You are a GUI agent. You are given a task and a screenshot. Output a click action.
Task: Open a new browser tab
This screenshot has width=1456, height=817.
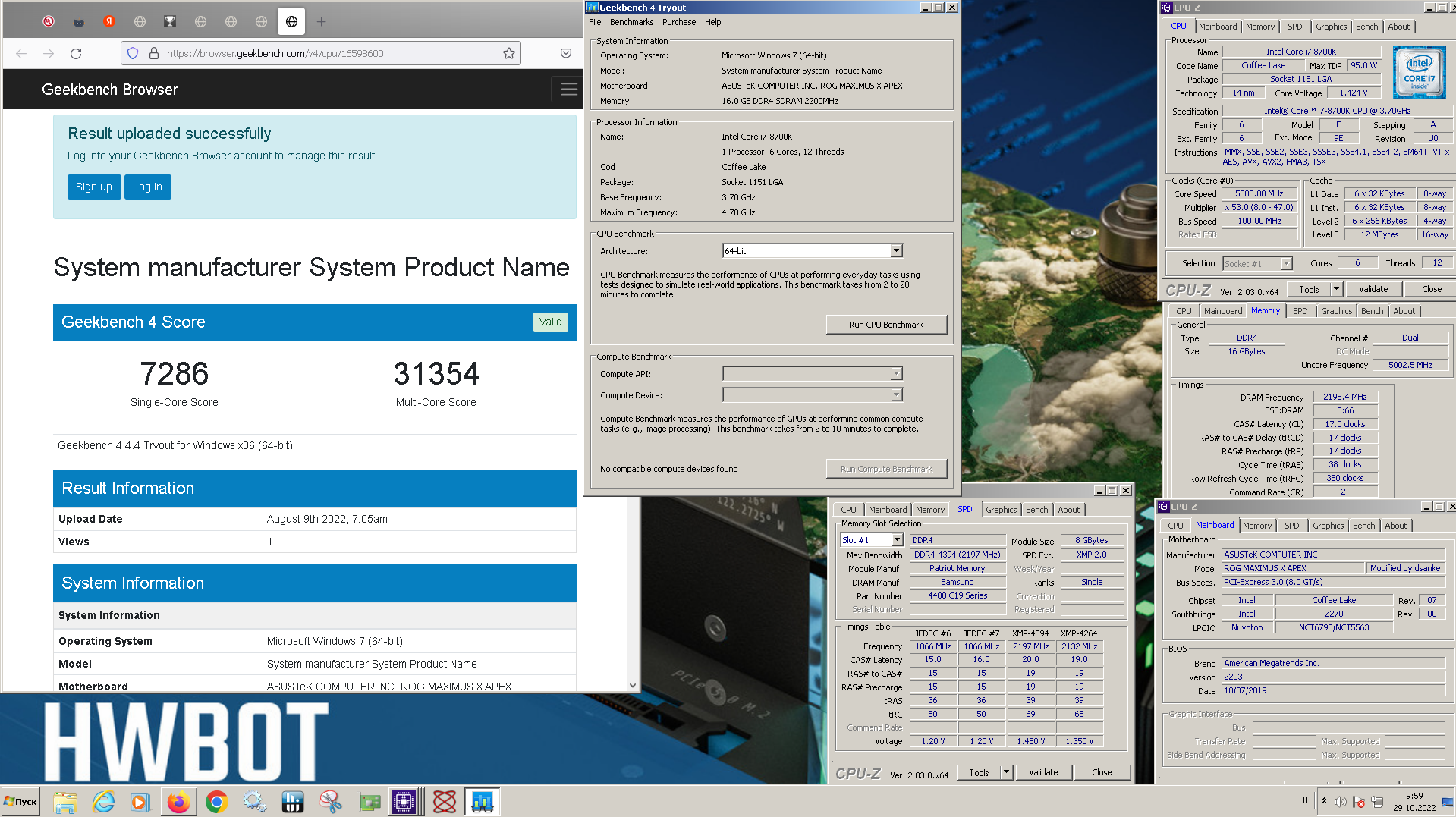click(x=321, y=21)
